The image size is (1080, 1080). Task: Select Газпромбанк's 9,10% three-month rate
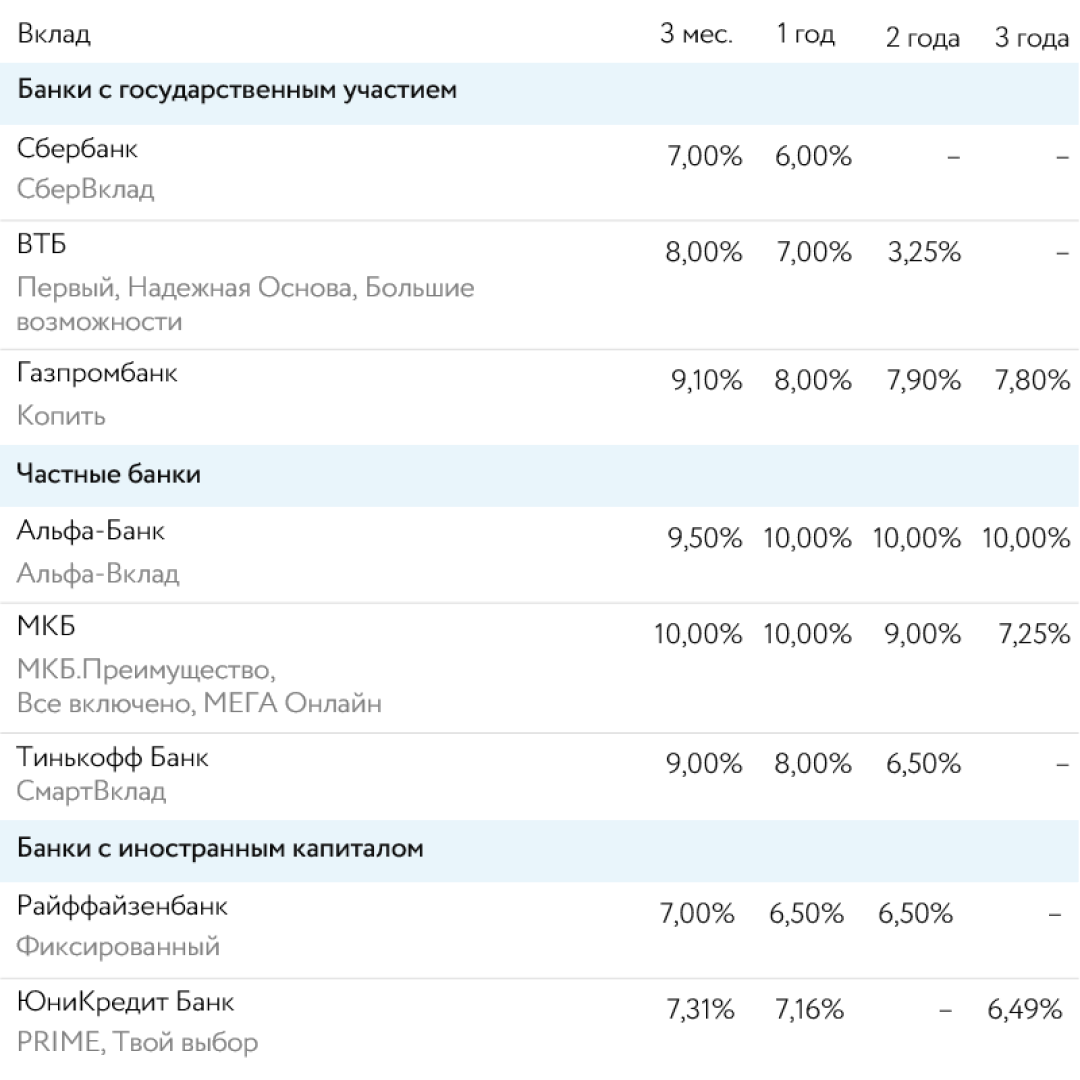[704, 381]
